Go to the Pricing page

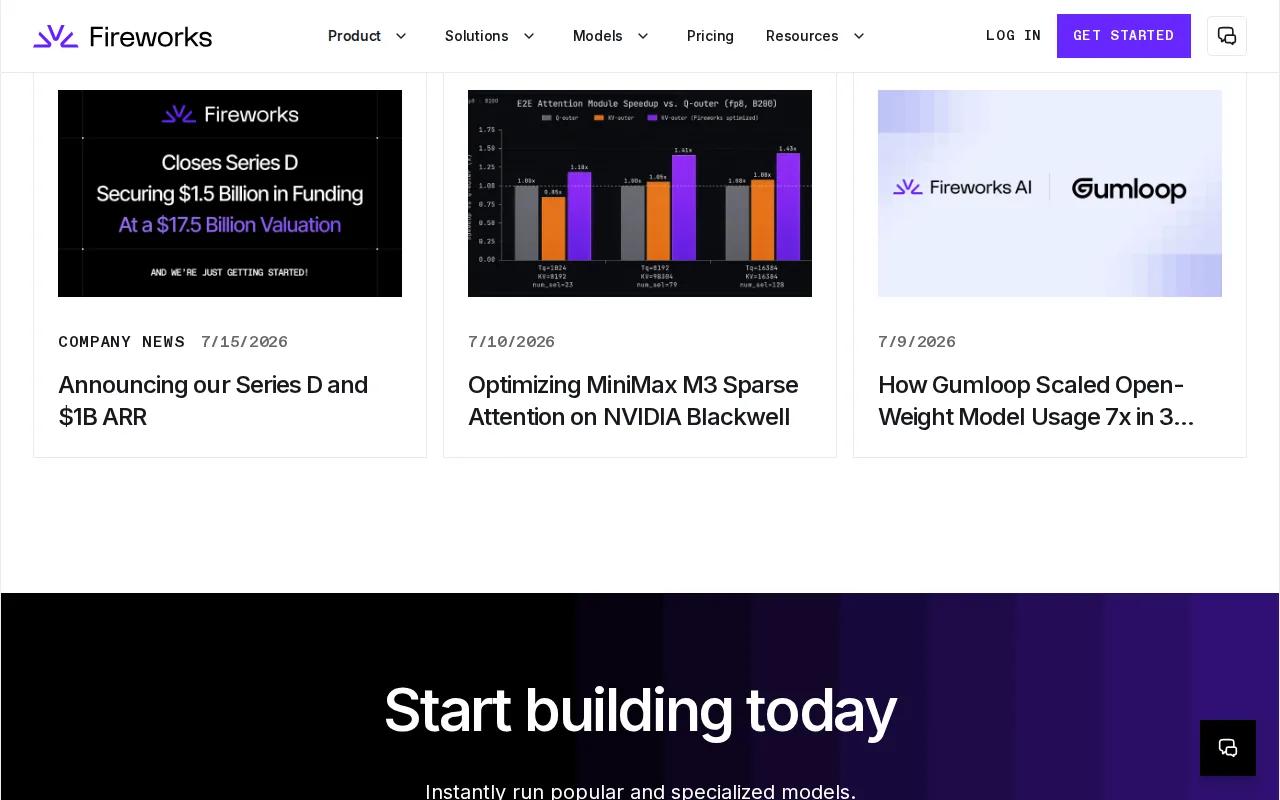pyautogui.click(x=710, y=36)
